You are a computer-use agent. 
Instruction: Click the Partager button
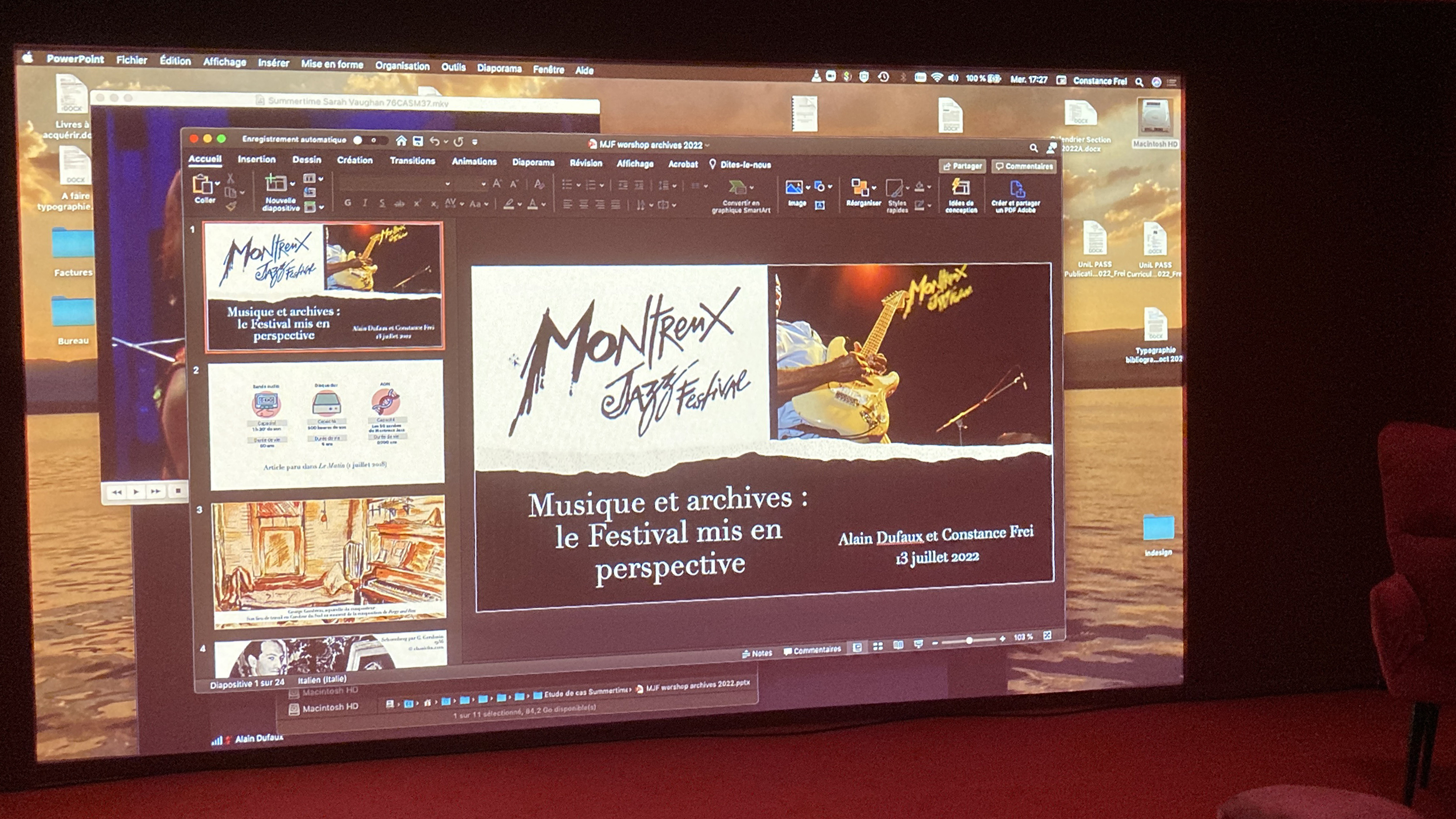[962, 166]
